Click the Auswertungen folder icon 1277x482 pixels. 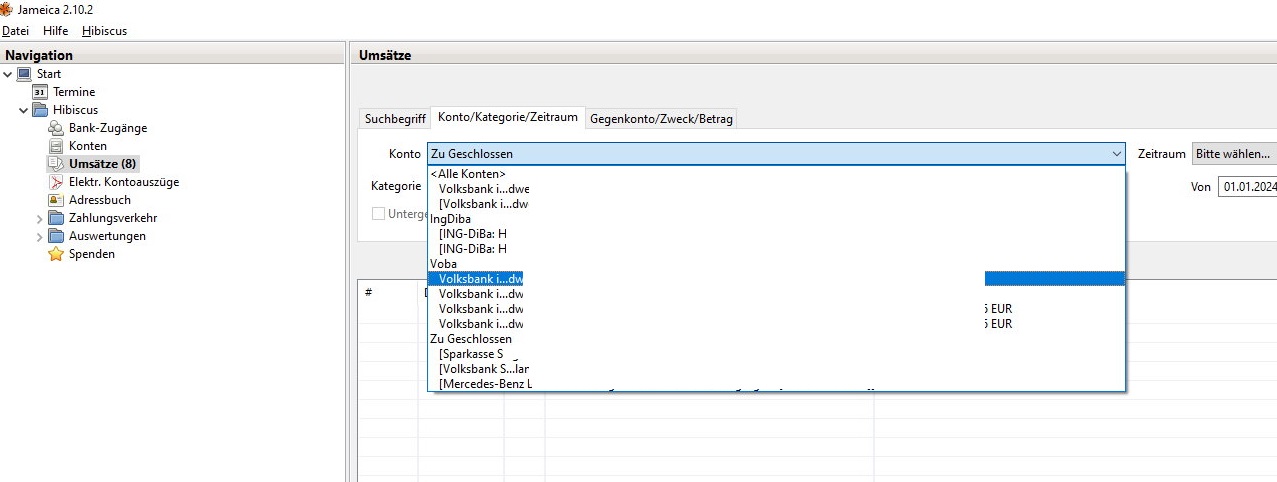click(57, 236)
